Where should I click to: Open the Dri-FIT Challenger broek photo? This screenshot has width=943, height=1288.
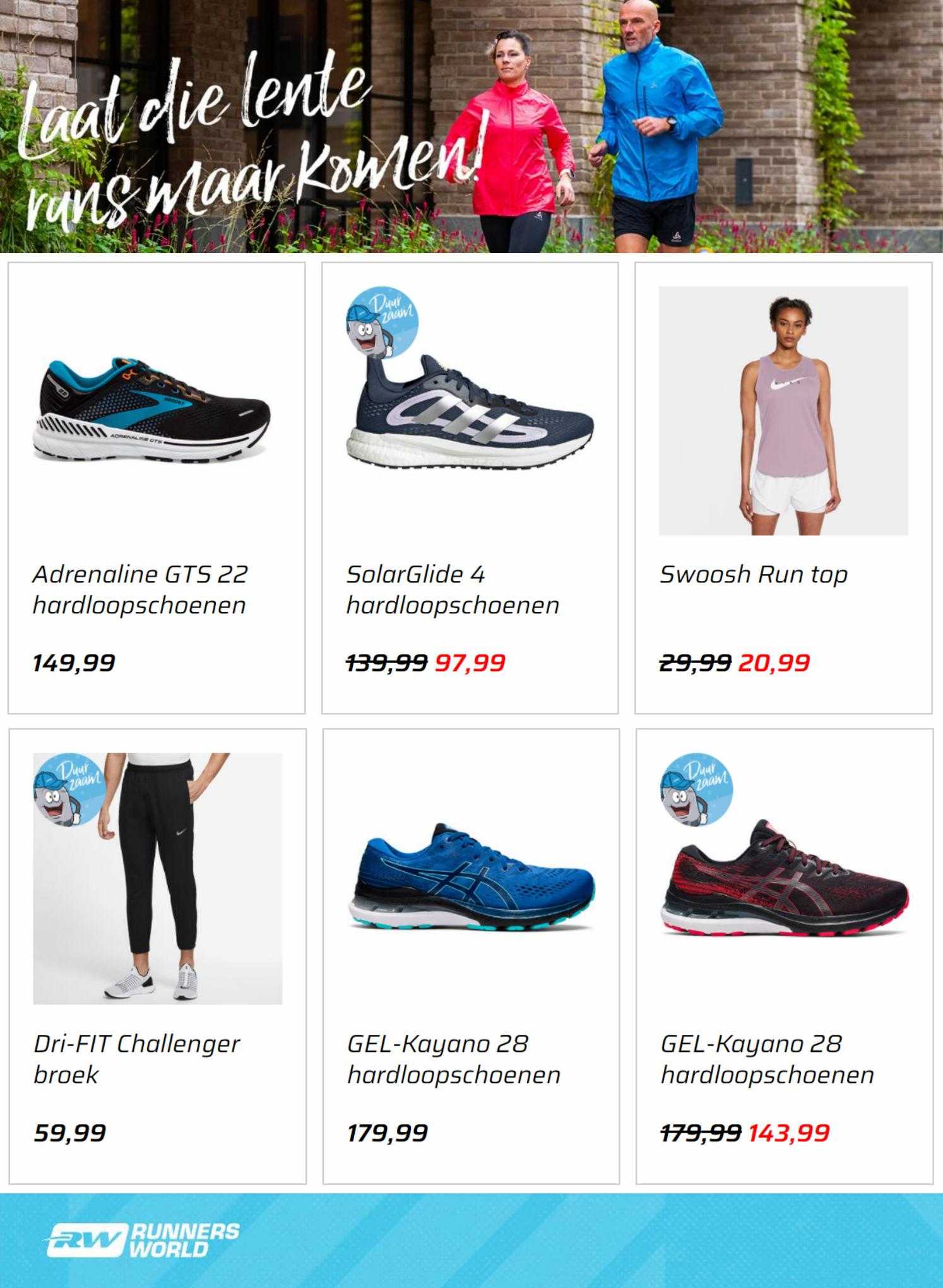coord(158,878)
